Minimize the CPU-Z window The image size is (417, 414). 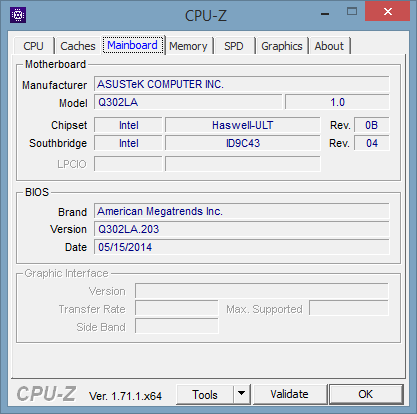coord(325,14)
